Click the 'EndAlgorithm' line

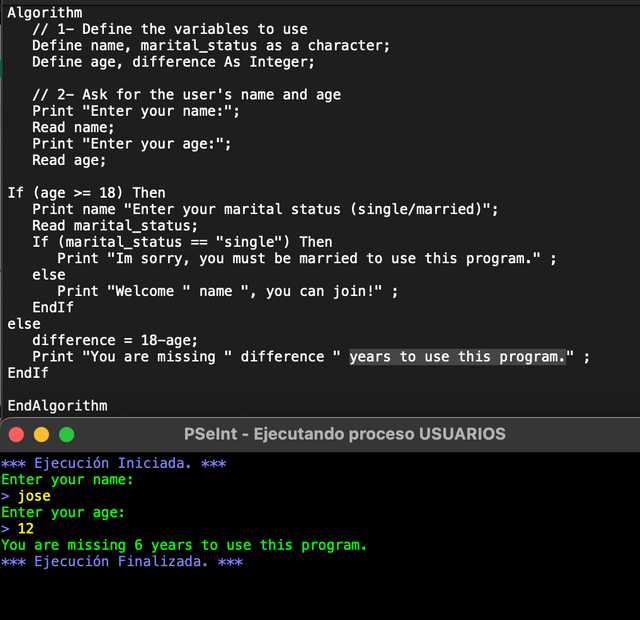click(58, 406)
